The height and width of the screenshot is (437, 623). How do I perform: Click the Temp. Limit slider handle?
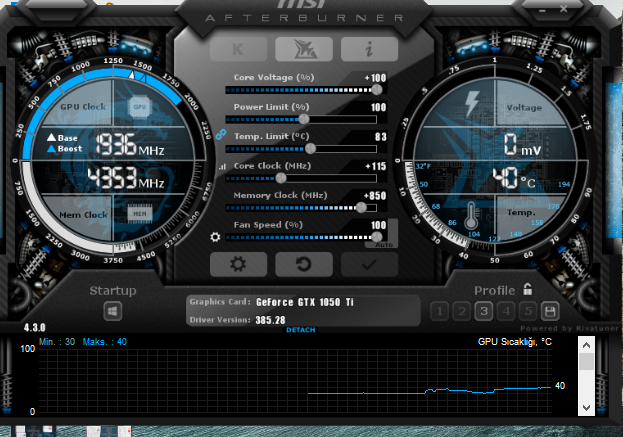(310, 149)
